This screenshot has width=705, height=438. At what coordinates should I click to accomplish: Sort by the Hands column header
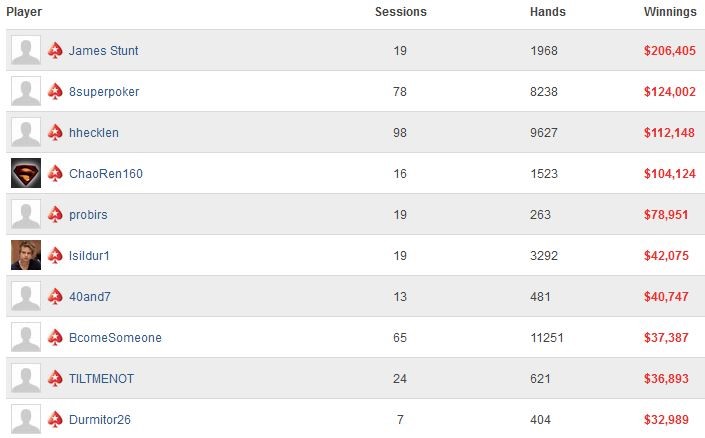pyautogui.click(x=548, y=12)
